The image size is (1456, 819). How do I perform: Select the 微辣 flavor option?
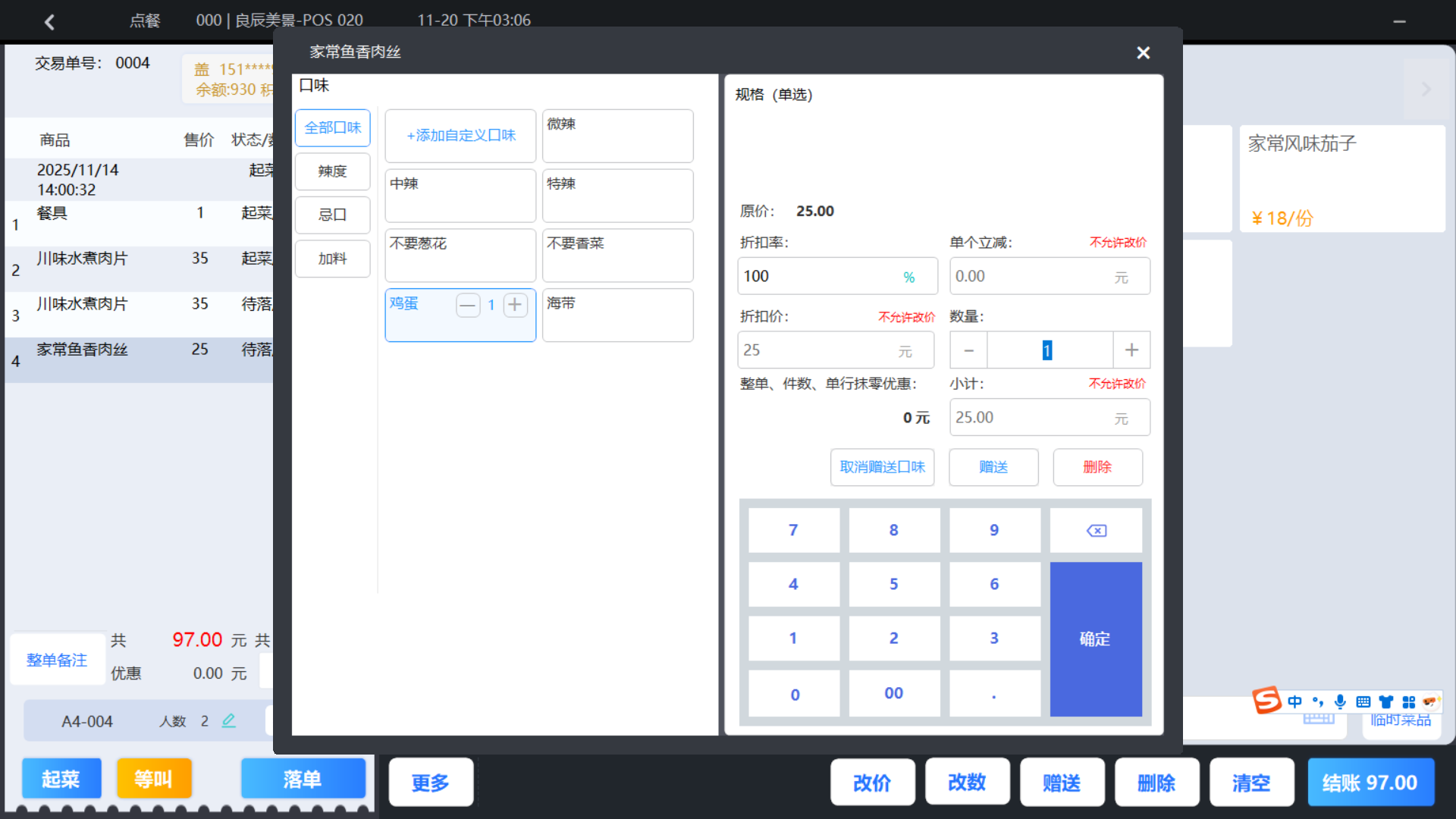click(617, 136)
